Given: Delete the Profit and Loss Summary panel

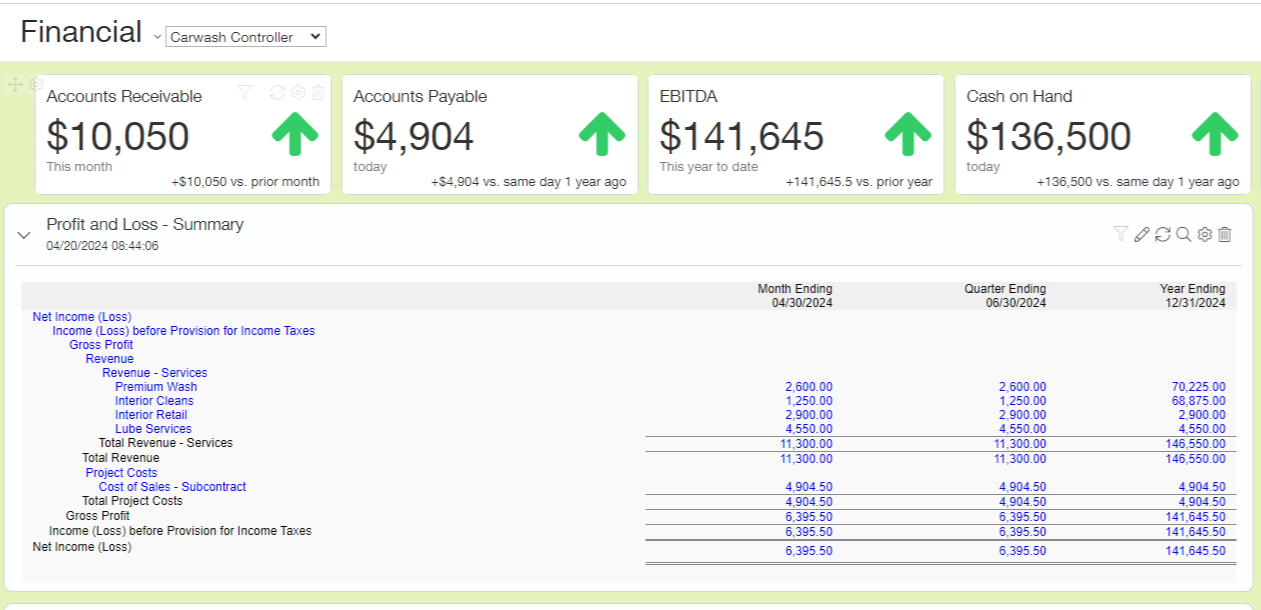Looking at the screenshot, I should pos(1225,234).
